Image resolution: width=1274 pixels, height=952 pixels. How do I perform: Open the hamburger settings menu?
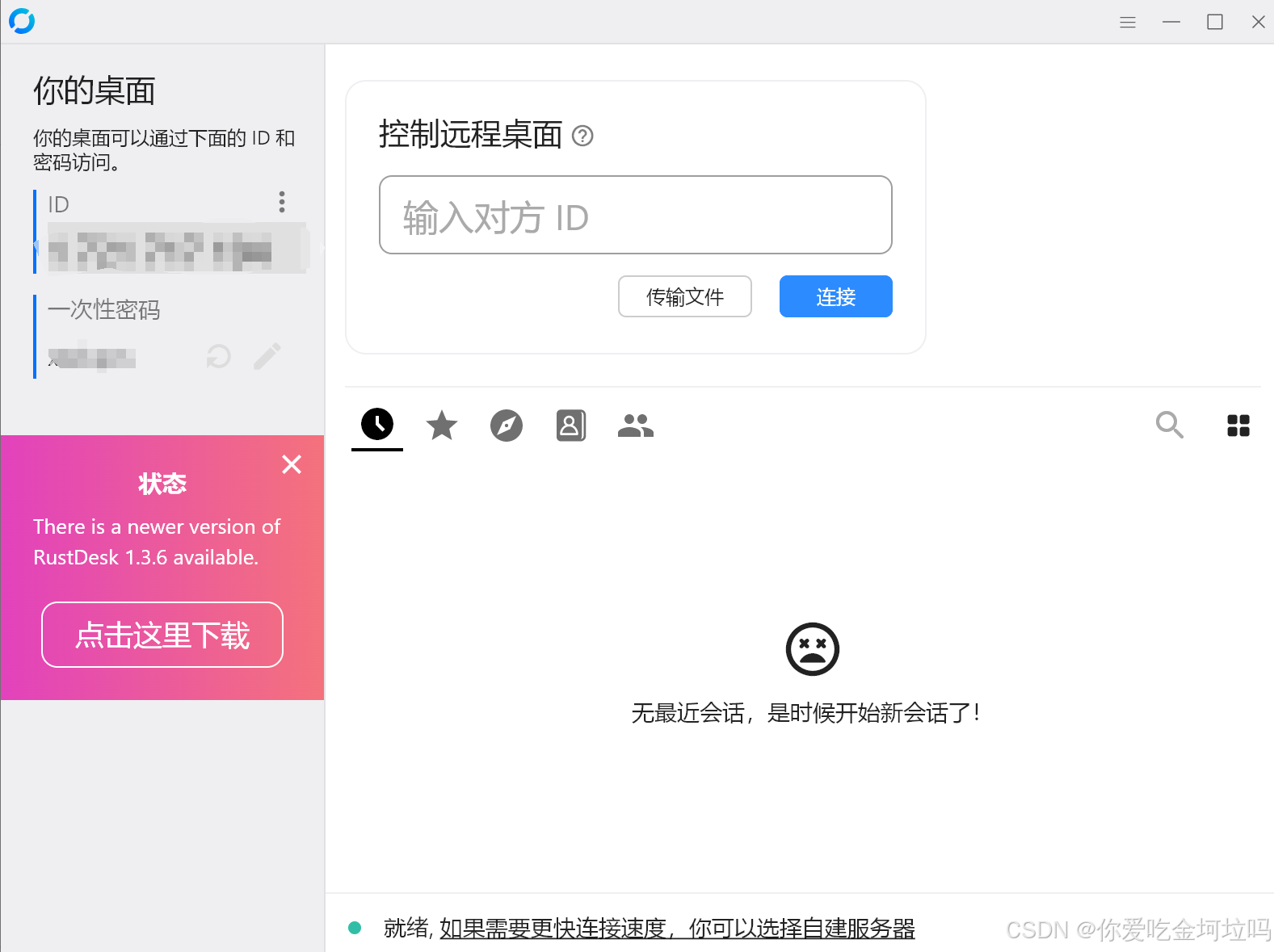pos(1128,23)
